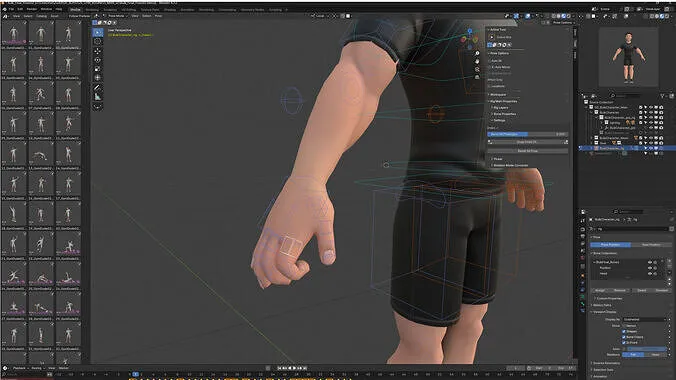The image size is (676, 380).
Task: Toggle eye icon for top outliner collection
Action: (651, 107)
